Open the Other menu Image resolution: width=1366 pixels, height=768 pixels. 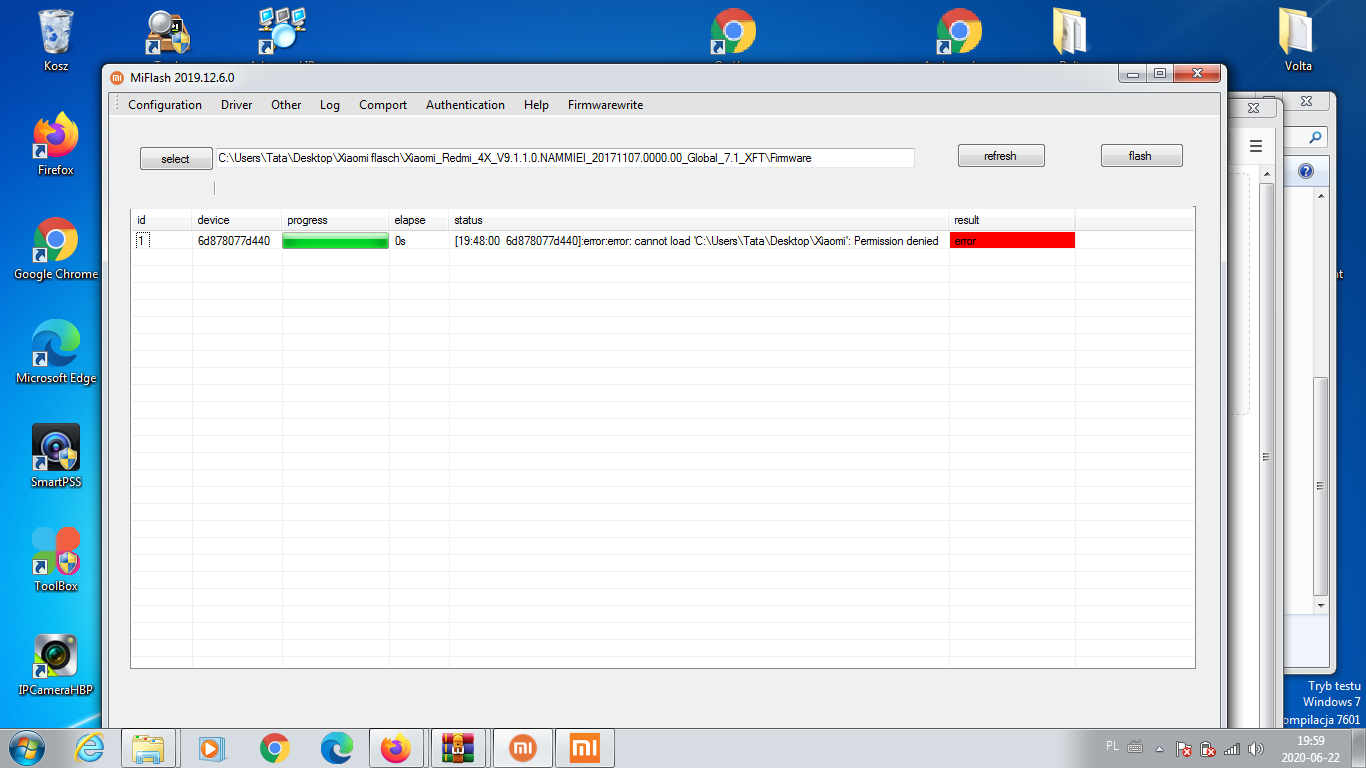(286, 105)
